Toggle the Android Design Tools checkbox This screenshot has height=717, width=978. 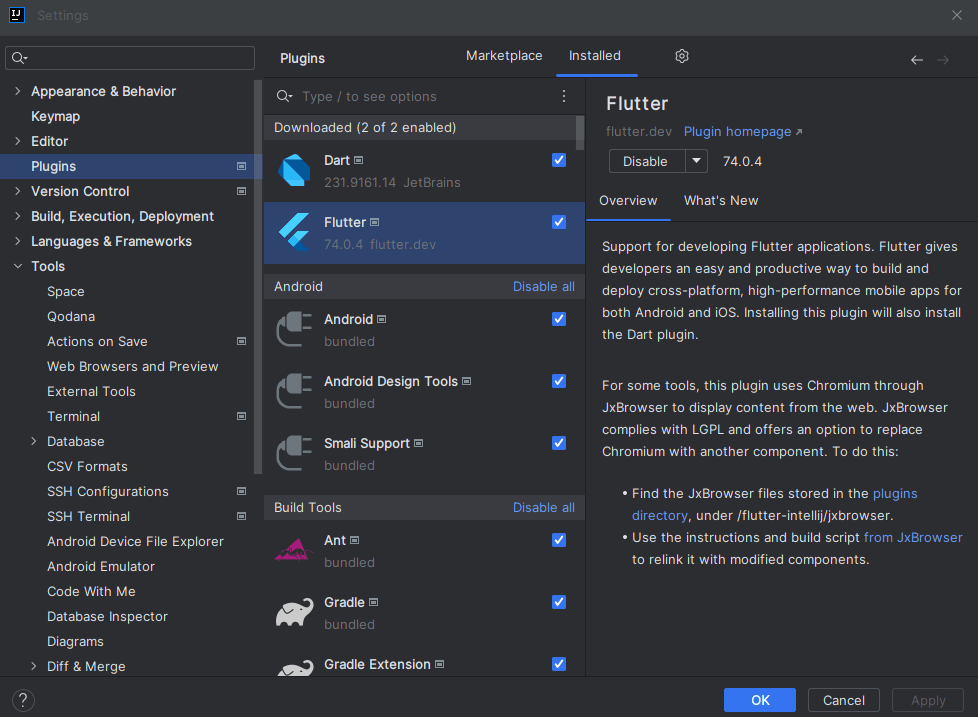tap(558, 381)
